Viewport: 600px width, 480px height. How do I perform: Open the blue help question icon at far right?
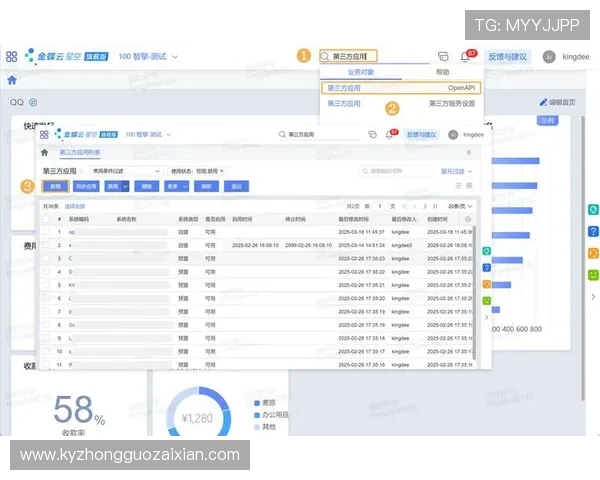click(593, 231)
